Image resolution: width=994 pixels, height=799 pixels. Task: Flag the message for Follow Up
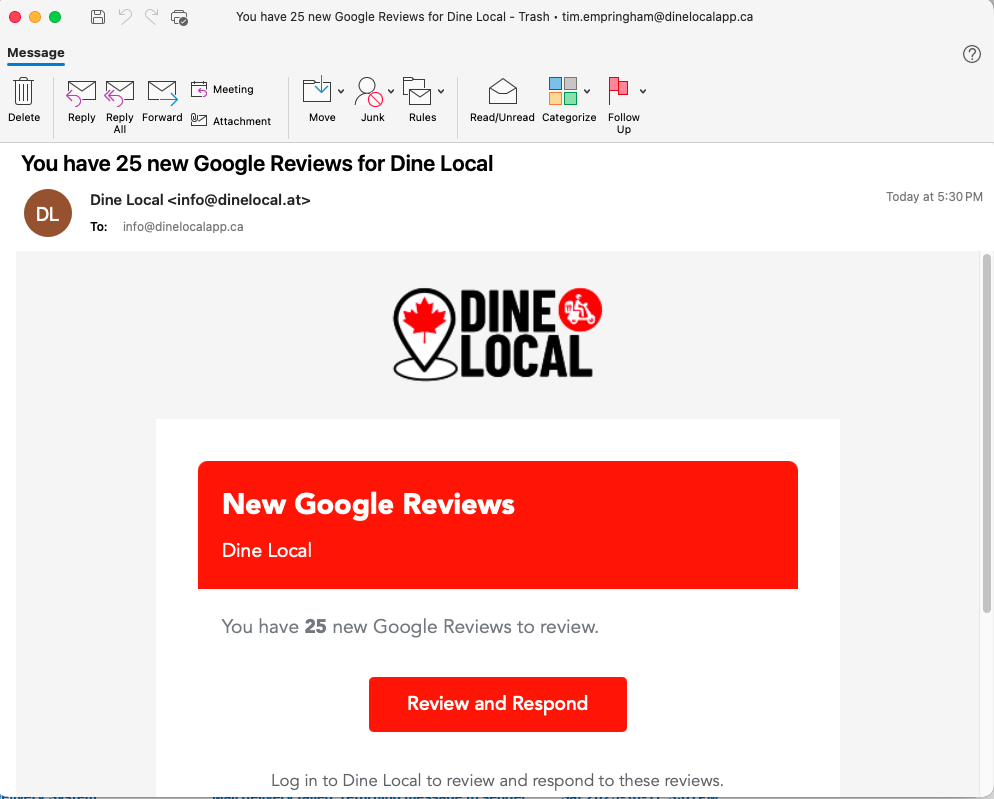coord(619,90)
